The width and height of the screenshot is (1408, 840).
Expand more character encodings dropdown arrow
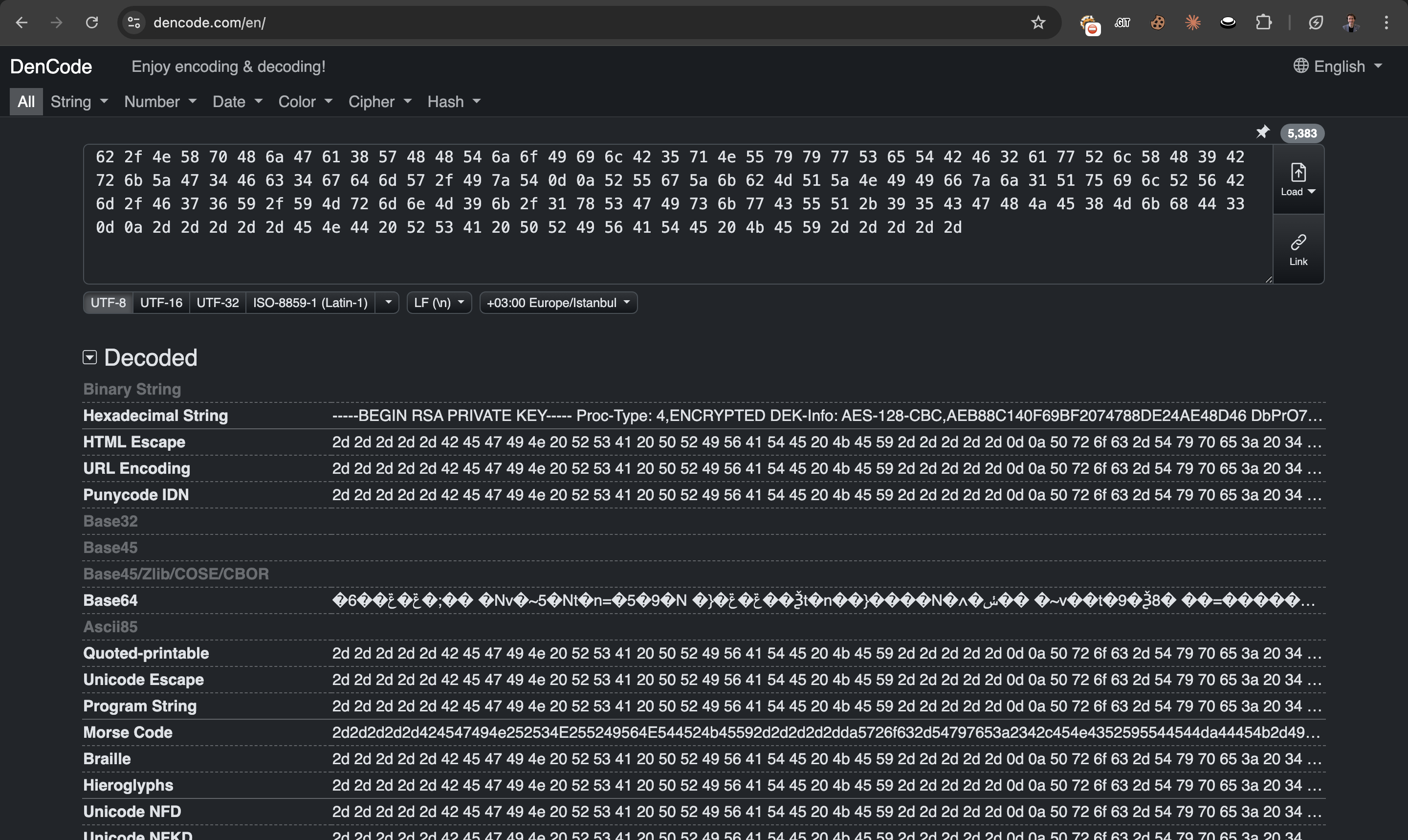pos(388,303)
